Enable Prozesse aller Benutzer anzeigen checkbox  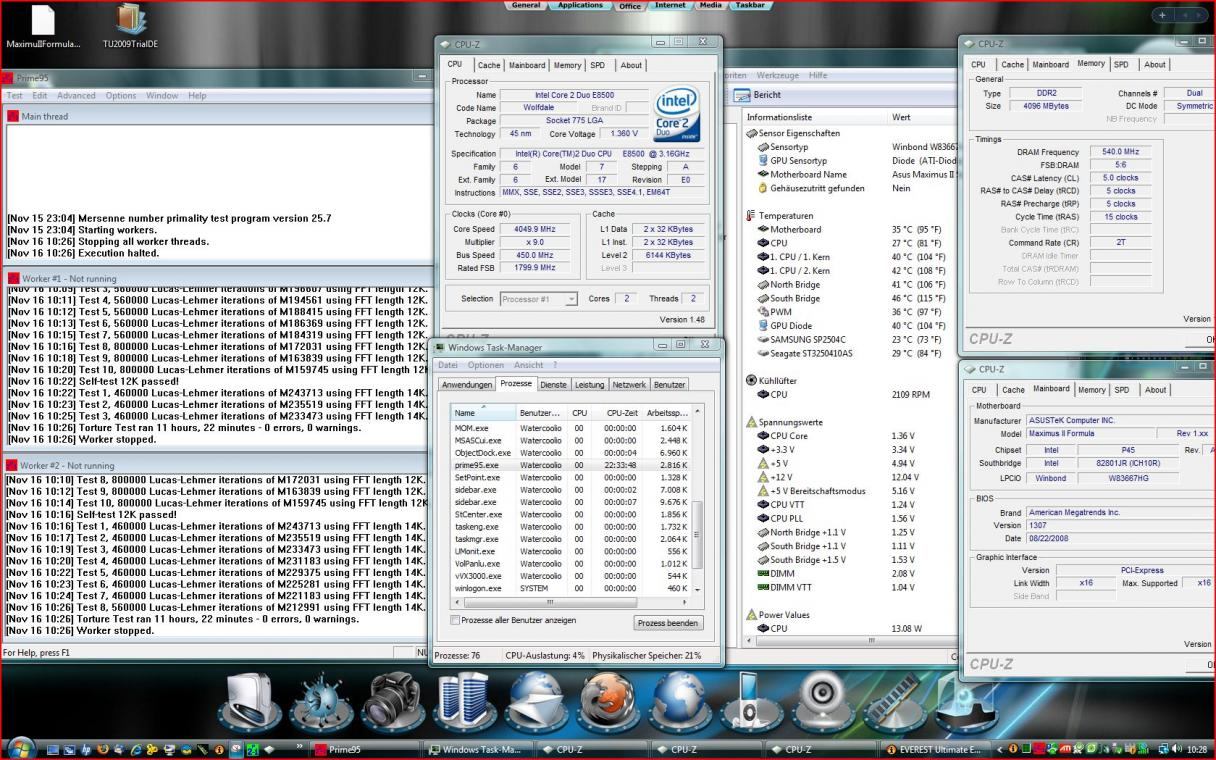tap(456, 620)
